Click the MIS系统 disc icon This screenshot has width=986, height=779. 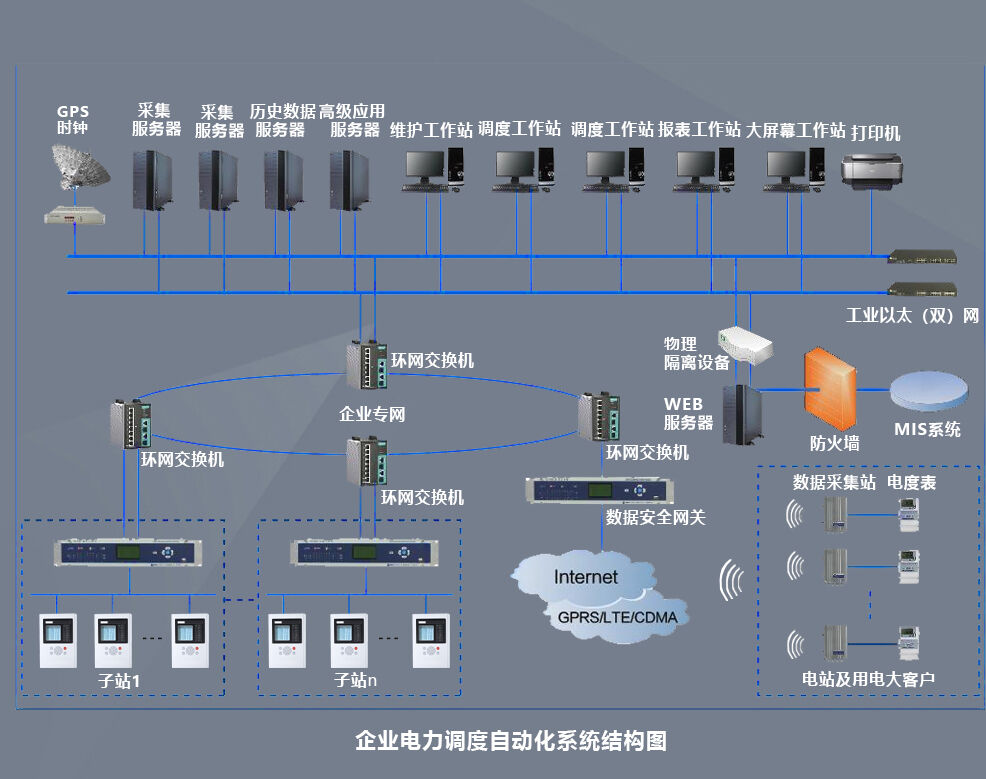(x=927, y=390)
